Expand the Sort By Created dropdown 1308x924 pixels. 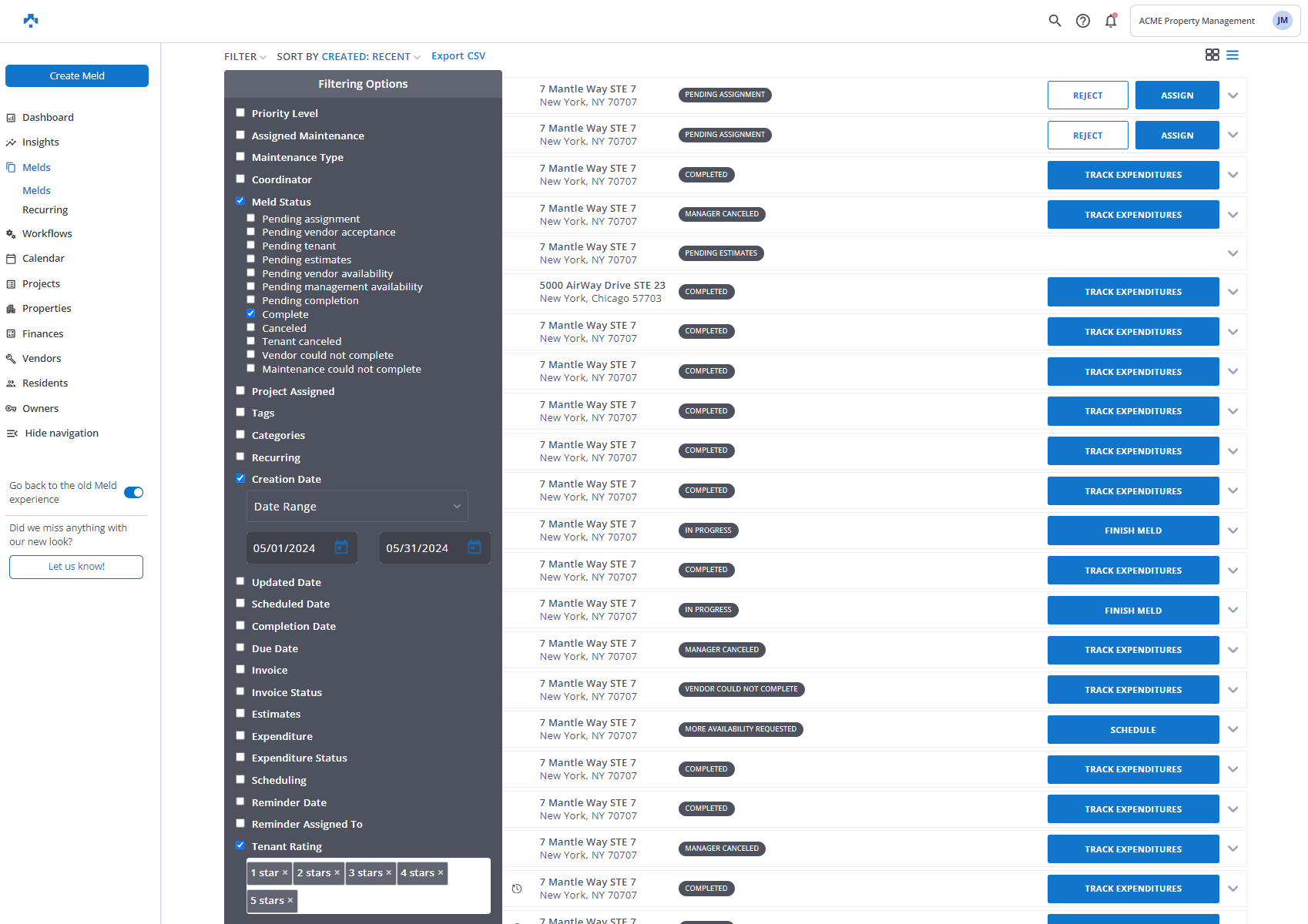point(348,57)
